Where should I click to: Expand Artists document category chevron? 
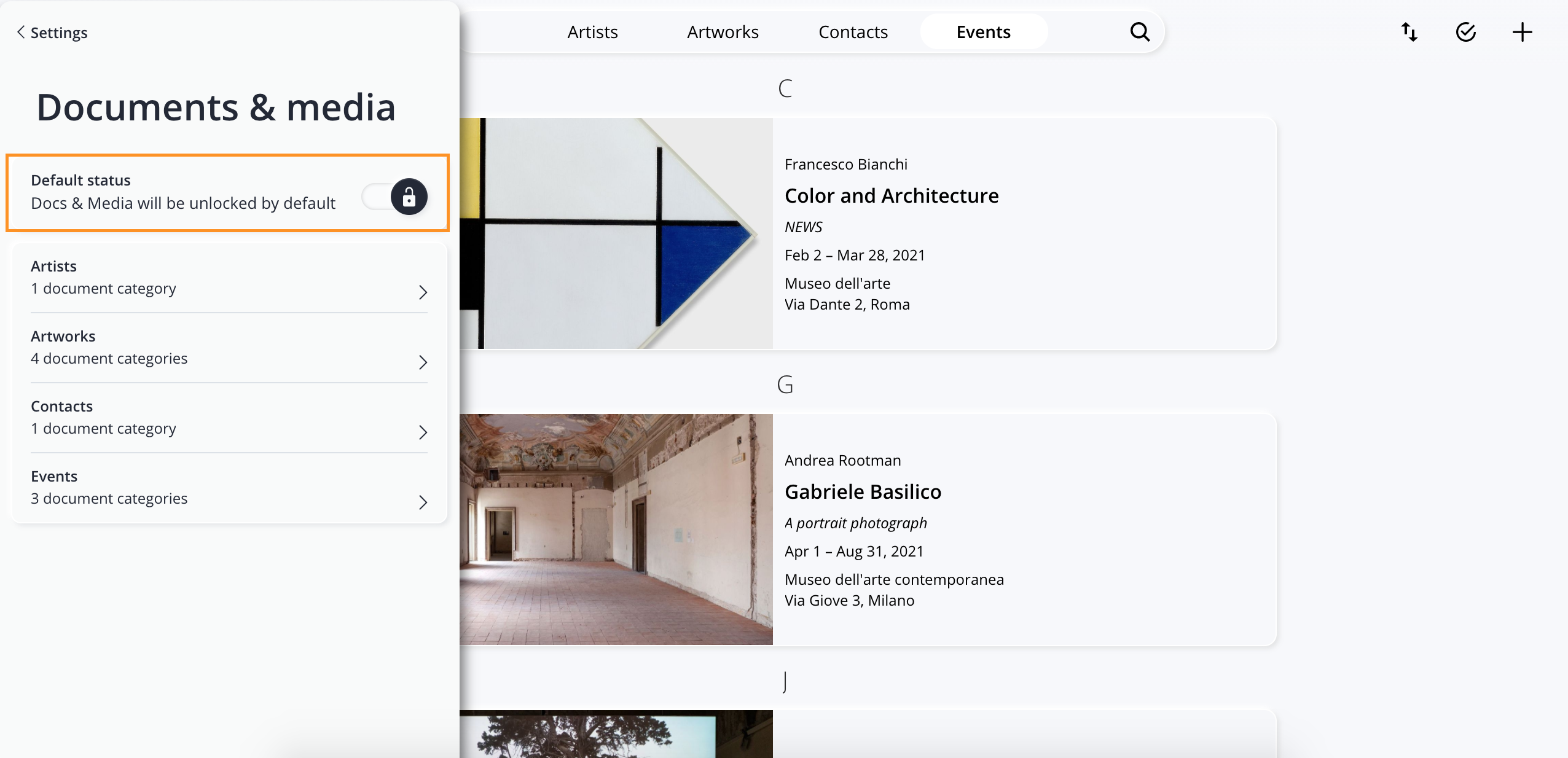423,292
